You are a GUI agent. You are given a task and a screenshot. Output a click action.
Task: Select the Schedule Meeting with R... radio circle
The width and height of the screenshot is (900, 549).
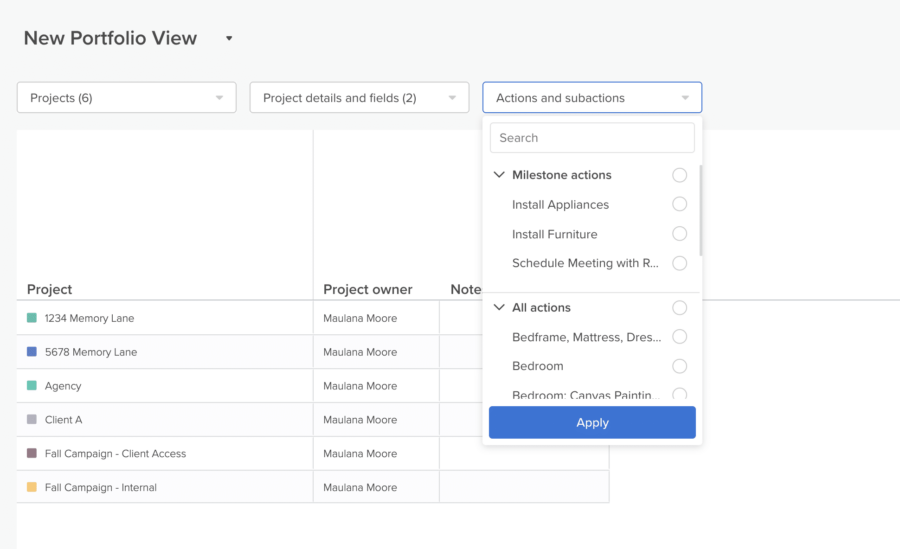[x=680, y=263]
